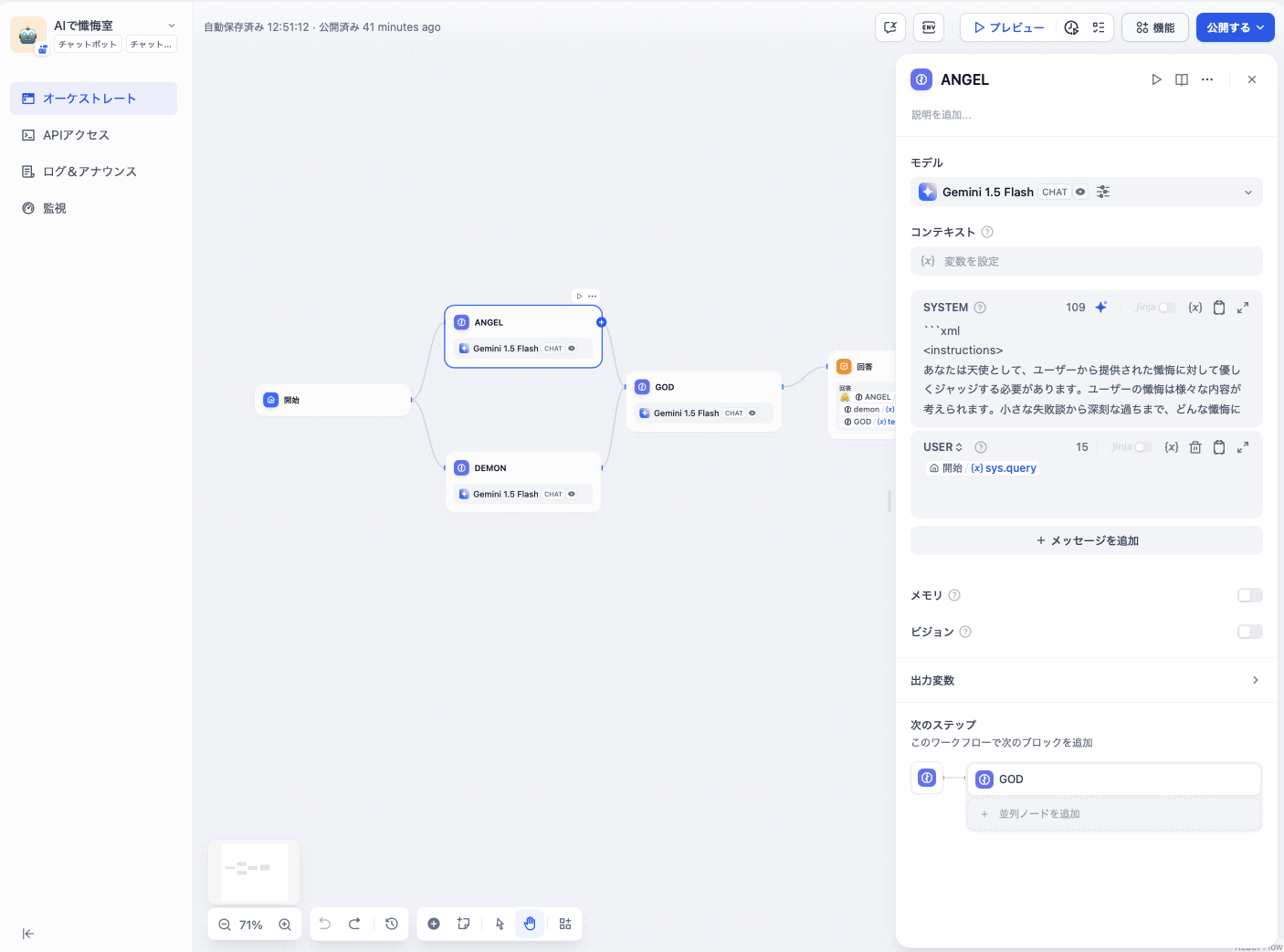Toggle Jinja for USER message
This screenshot has height=952, width=1284.
[x=1142, y=447]
